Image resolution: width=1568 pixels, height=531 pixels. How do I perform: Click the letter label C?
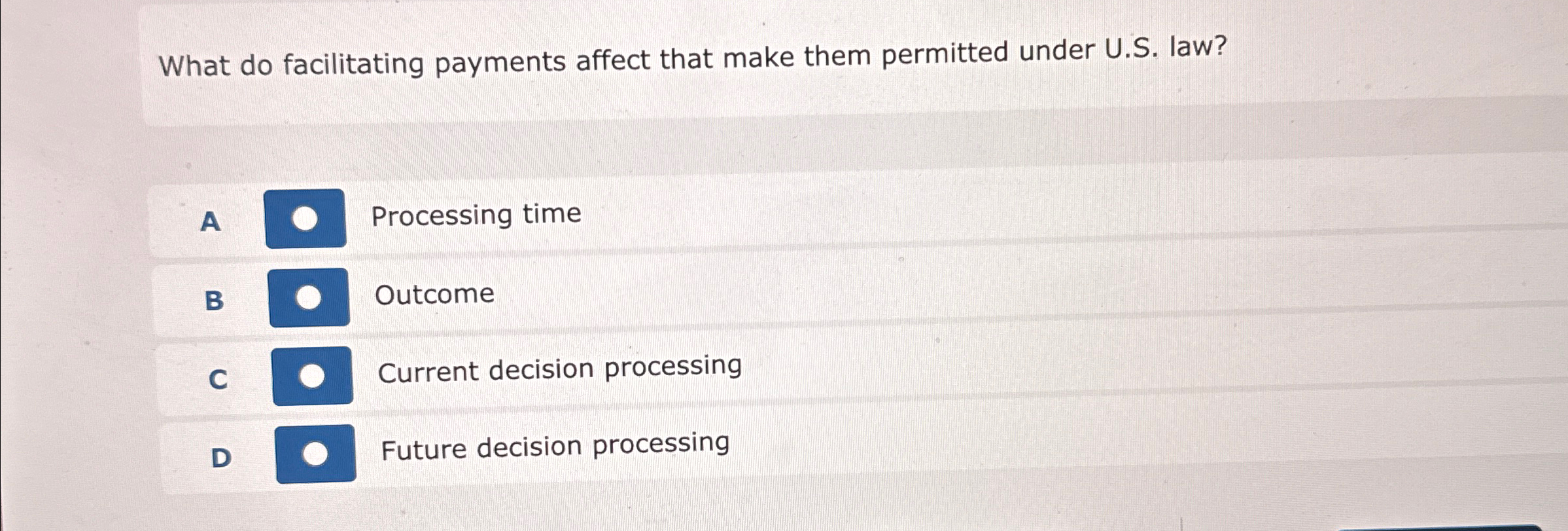click(x=218, y=380)
